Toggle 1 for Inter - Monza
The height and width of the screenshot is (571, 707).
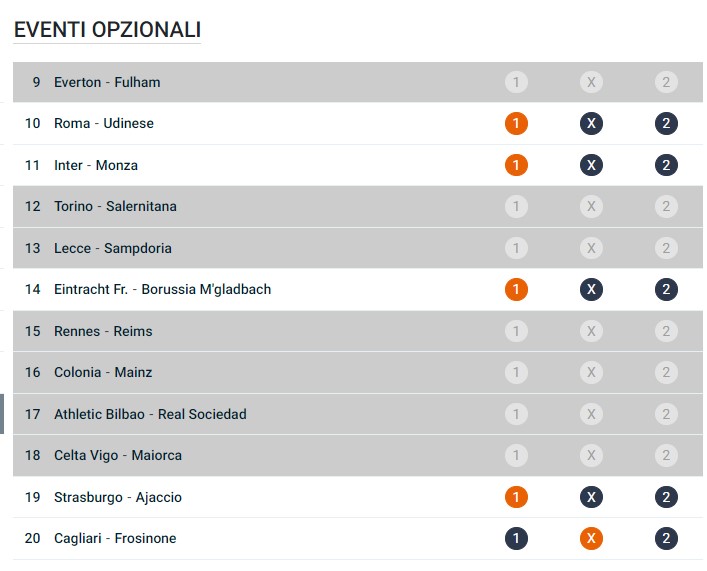point(516,165)
